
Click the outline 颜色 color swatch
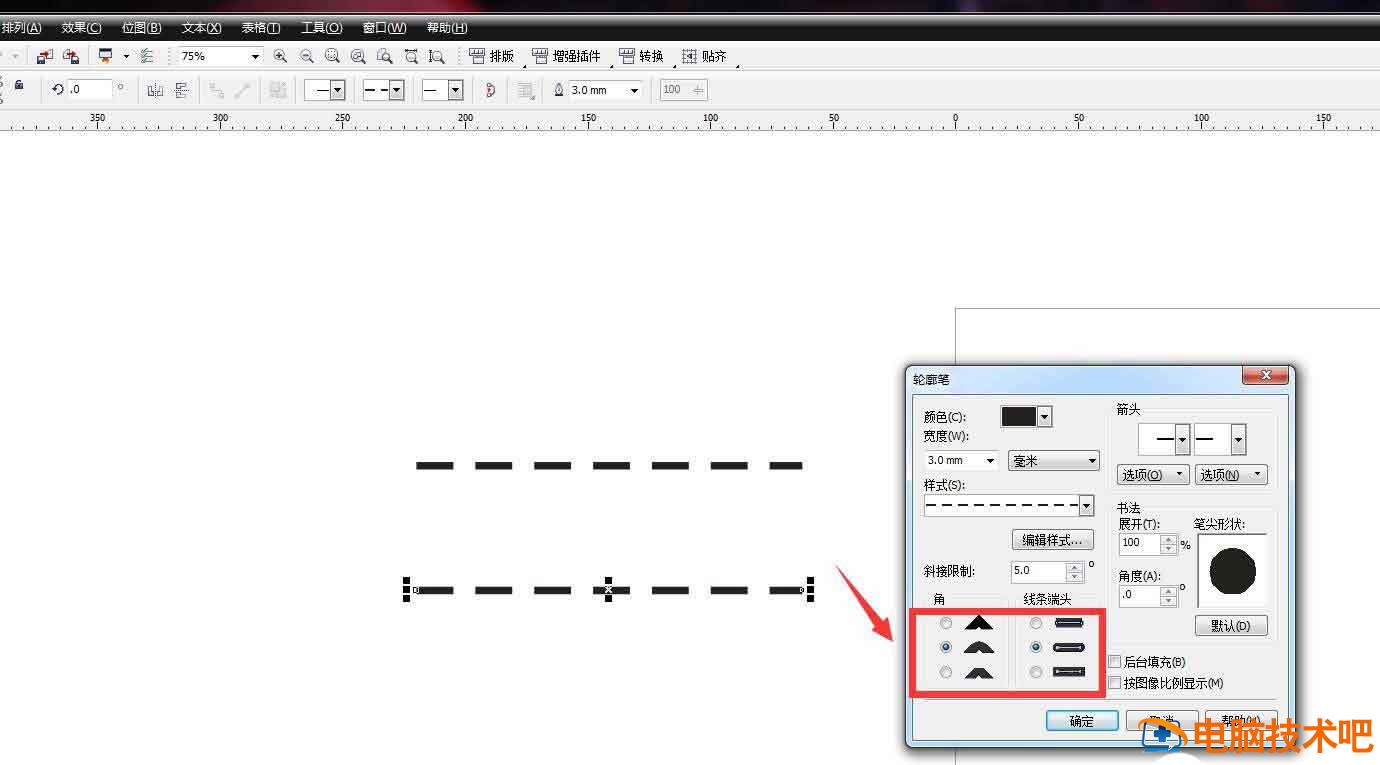tap(1018, 417)
